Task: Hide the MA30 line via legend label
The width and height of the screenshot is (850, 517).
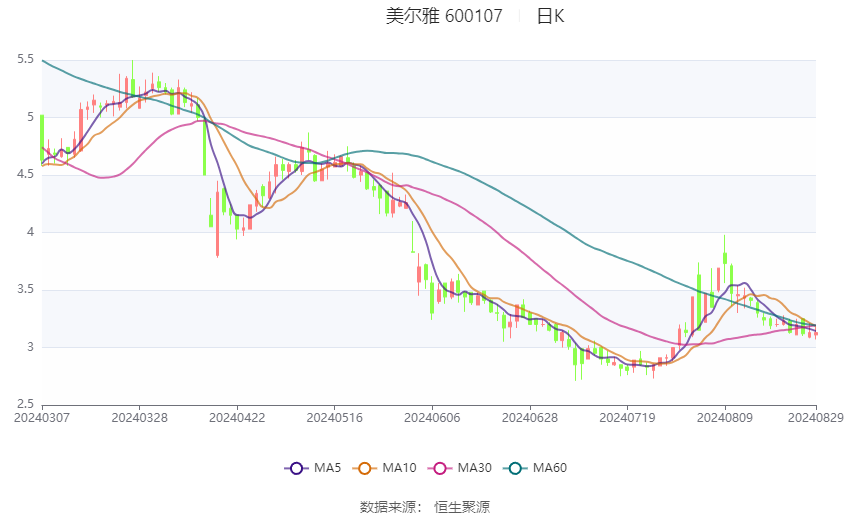Action: [474, 468]
